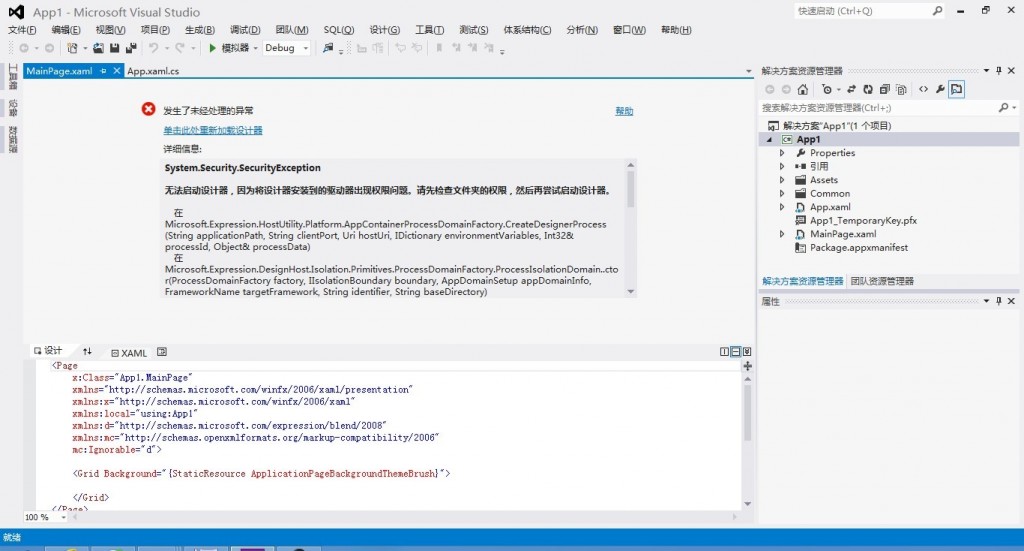Screen dimensions: 1024x551
Task: Switch to the App.xaml.cs tab
Action: (x=153, y=71)
